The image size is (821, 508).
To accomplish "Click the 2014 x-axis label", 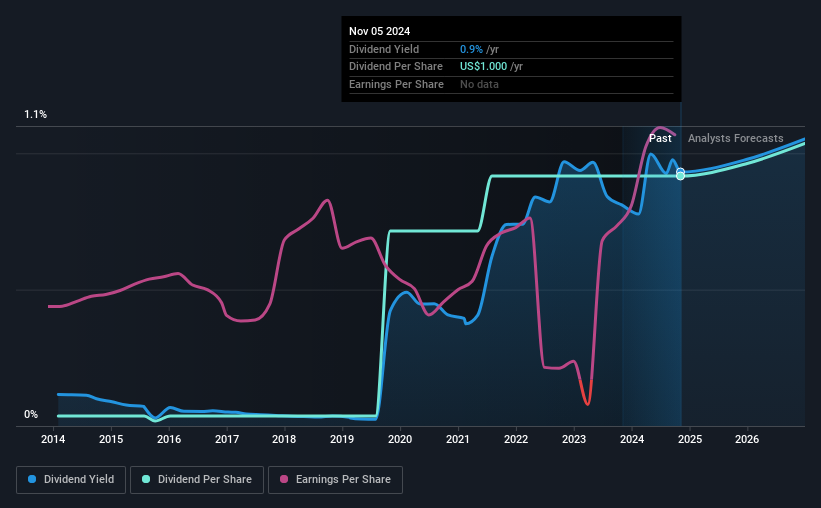I will point(53,439).
